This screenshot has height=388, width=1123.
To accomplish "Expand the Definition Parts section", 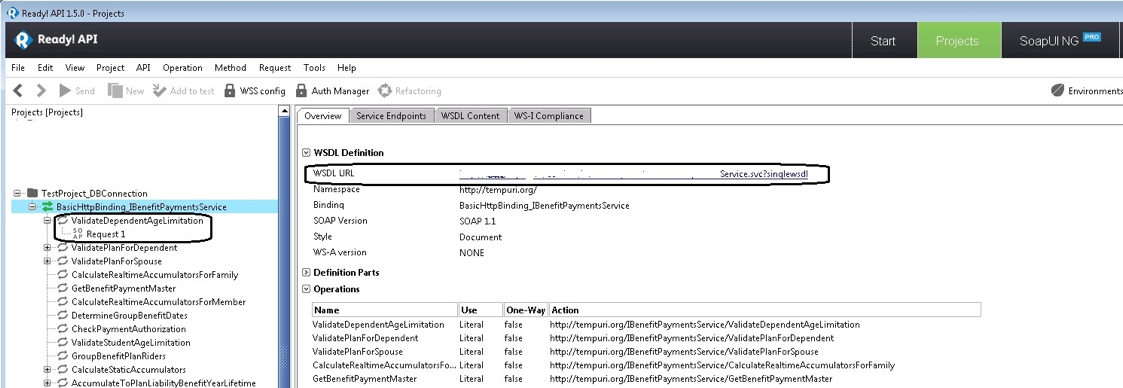I will click(x=307, y=273).
